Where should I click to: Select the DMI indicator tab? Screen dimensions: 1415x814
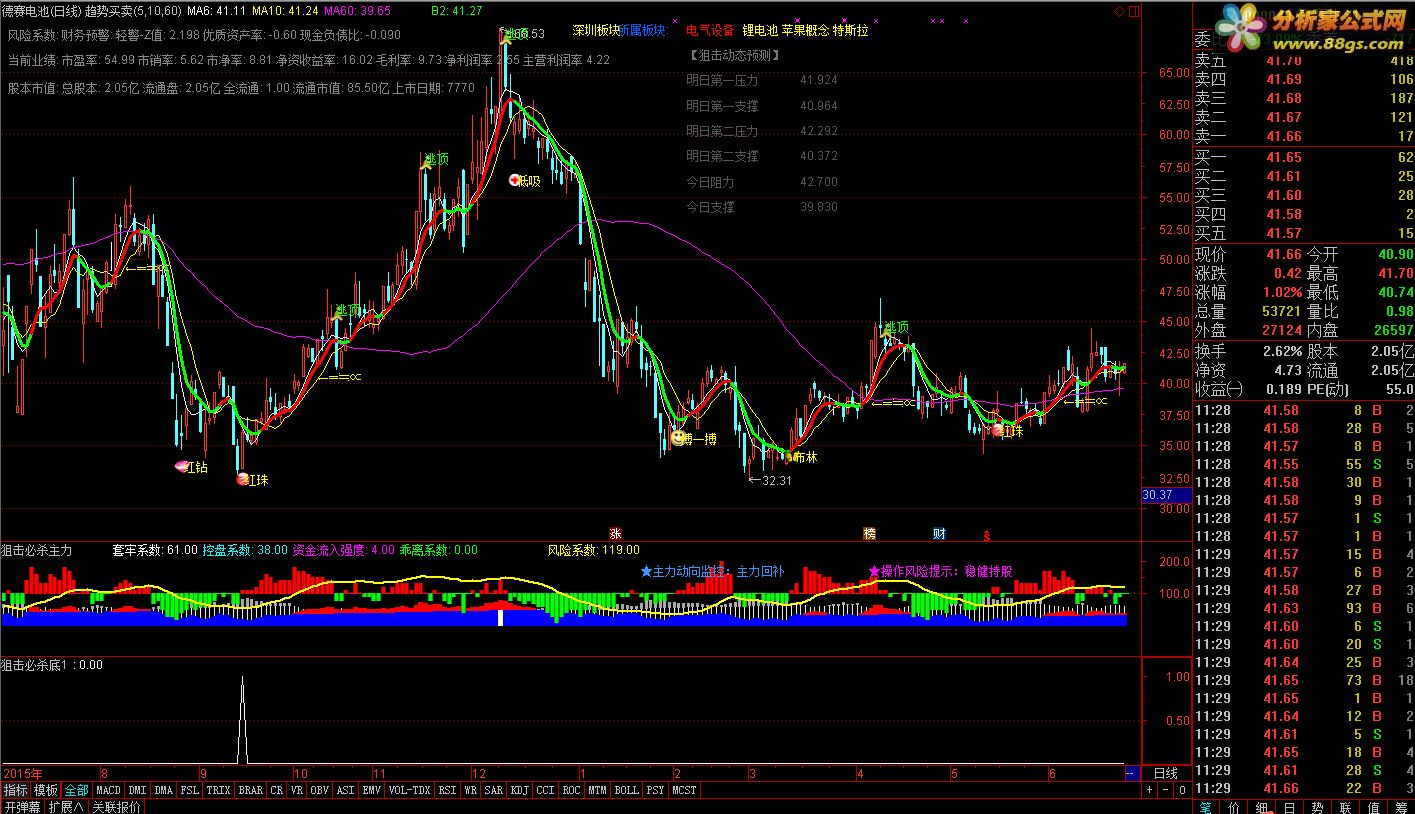138,790
